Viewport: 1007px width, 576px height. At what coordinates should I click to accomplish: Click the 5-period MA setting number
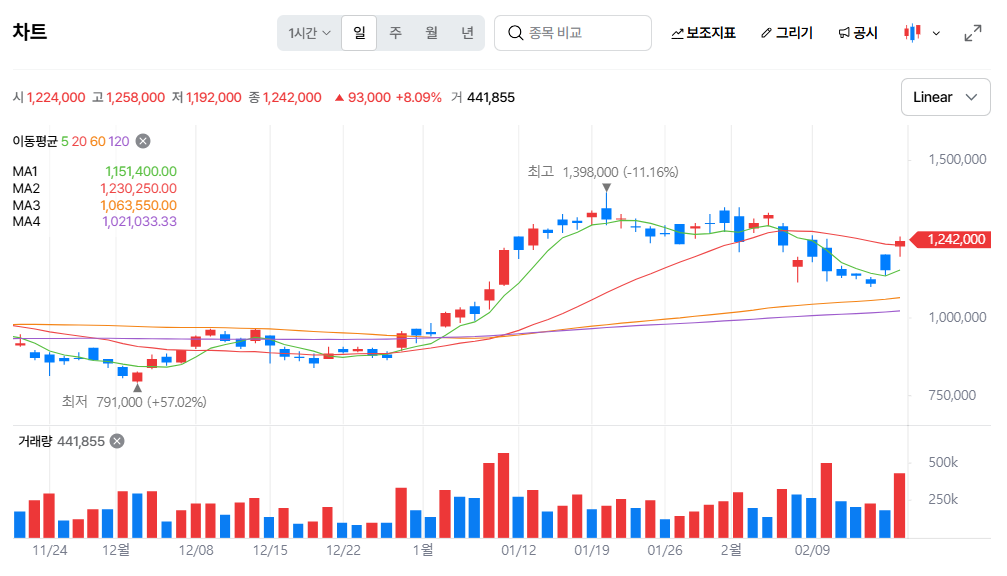pos(64,141)
